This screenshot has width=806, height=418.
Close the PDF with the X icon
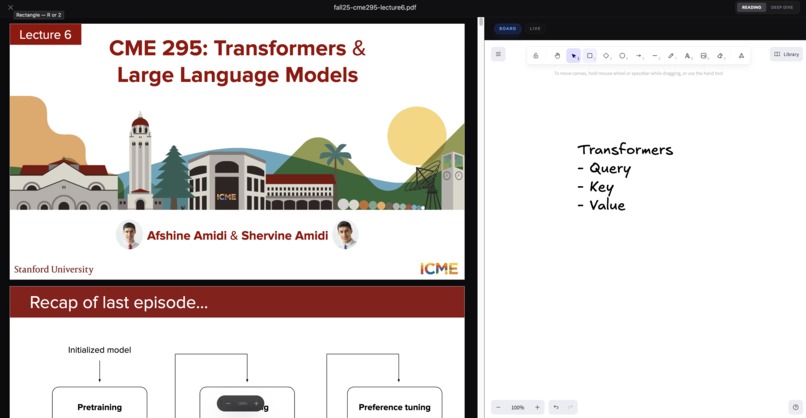pyautogui.click(x=10, y=7)
